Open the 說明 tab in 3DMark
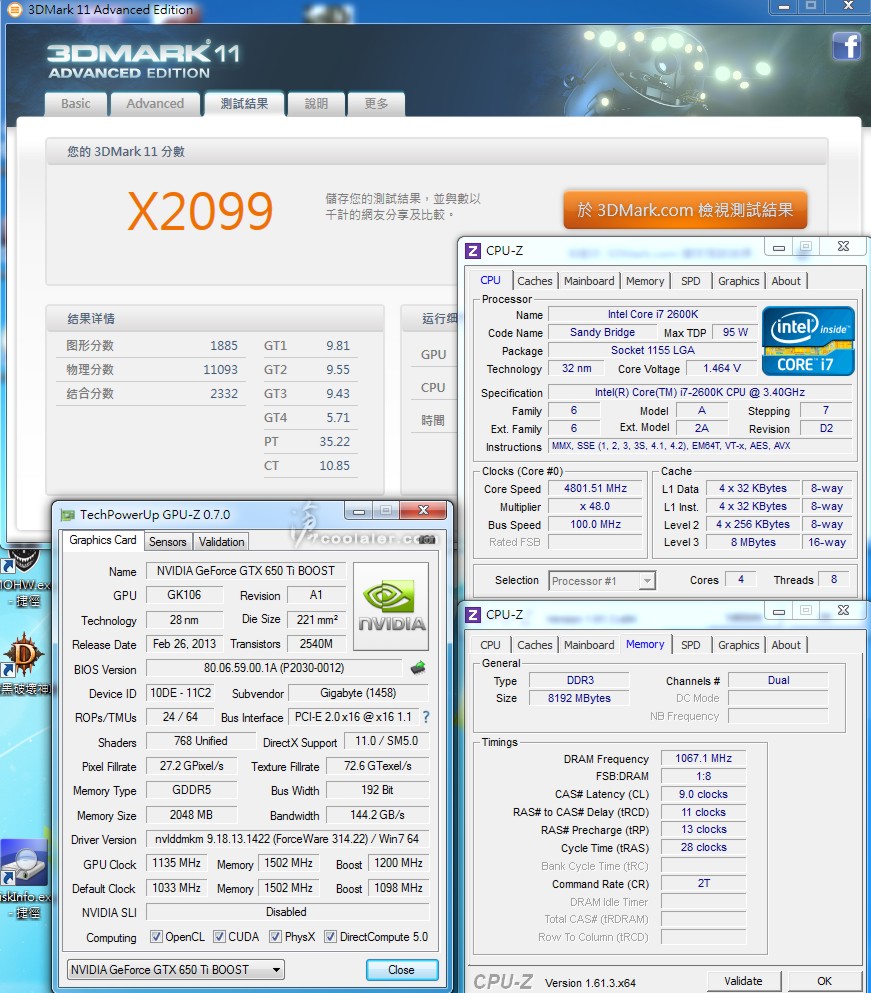871x993 pixels. pyautogui.click(x=316, y=104)
